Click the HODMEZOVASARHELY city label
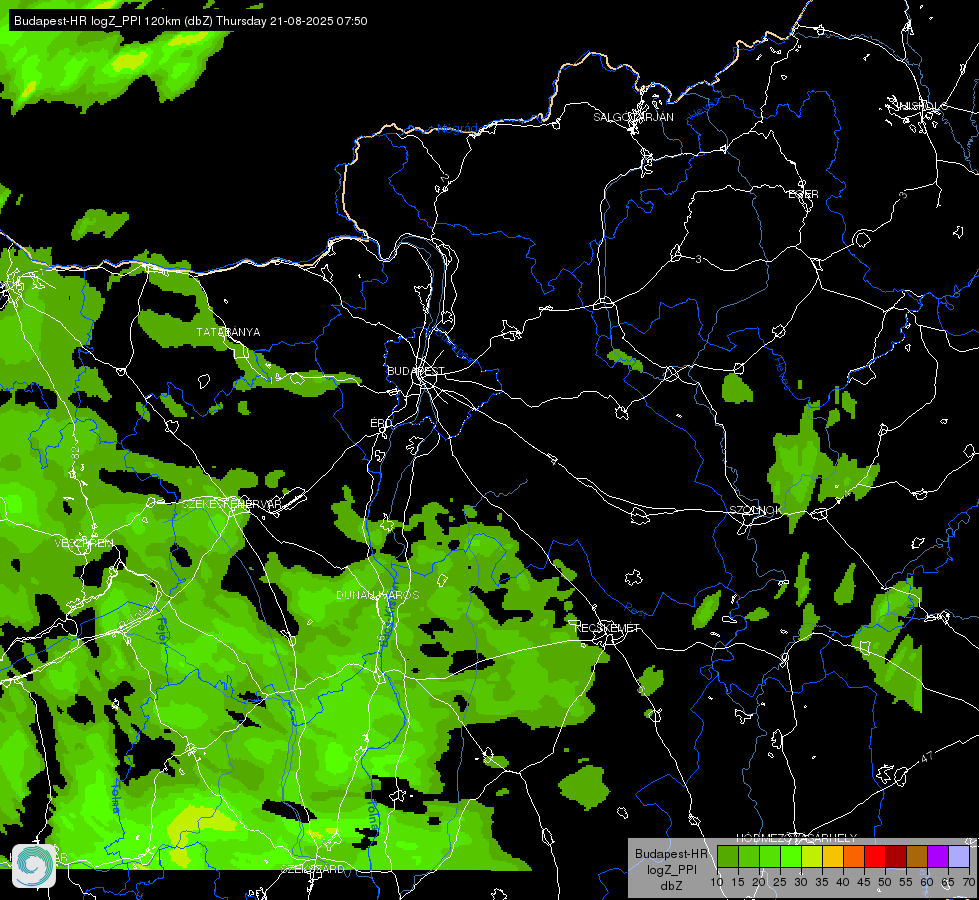Image resolution: width=979 pixels, height=900 pixels. click(x=796, y=838)
